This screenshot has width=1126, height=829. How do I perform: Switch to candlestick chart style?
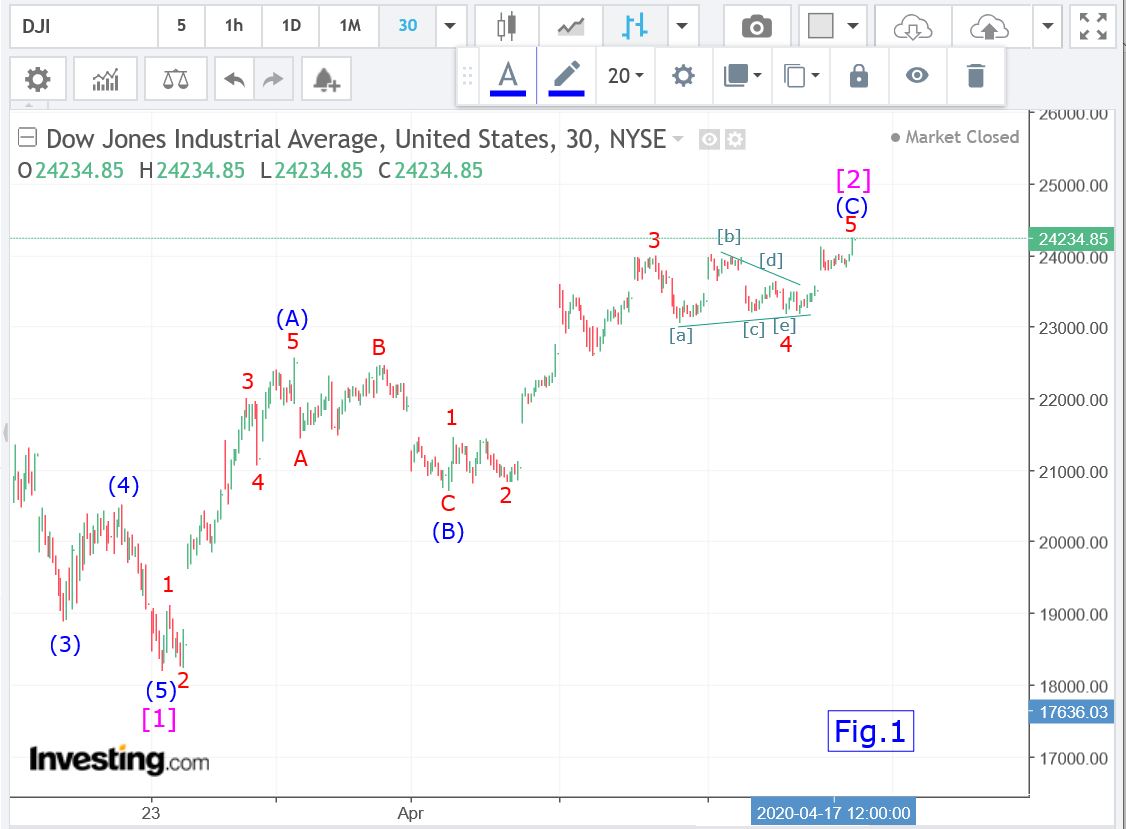click(506, 27)
